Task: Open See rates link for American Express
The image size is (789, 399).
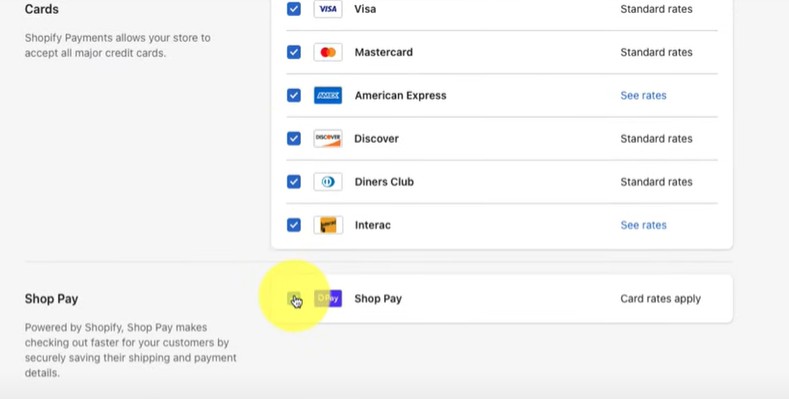Action: click(x=643, y=96)
